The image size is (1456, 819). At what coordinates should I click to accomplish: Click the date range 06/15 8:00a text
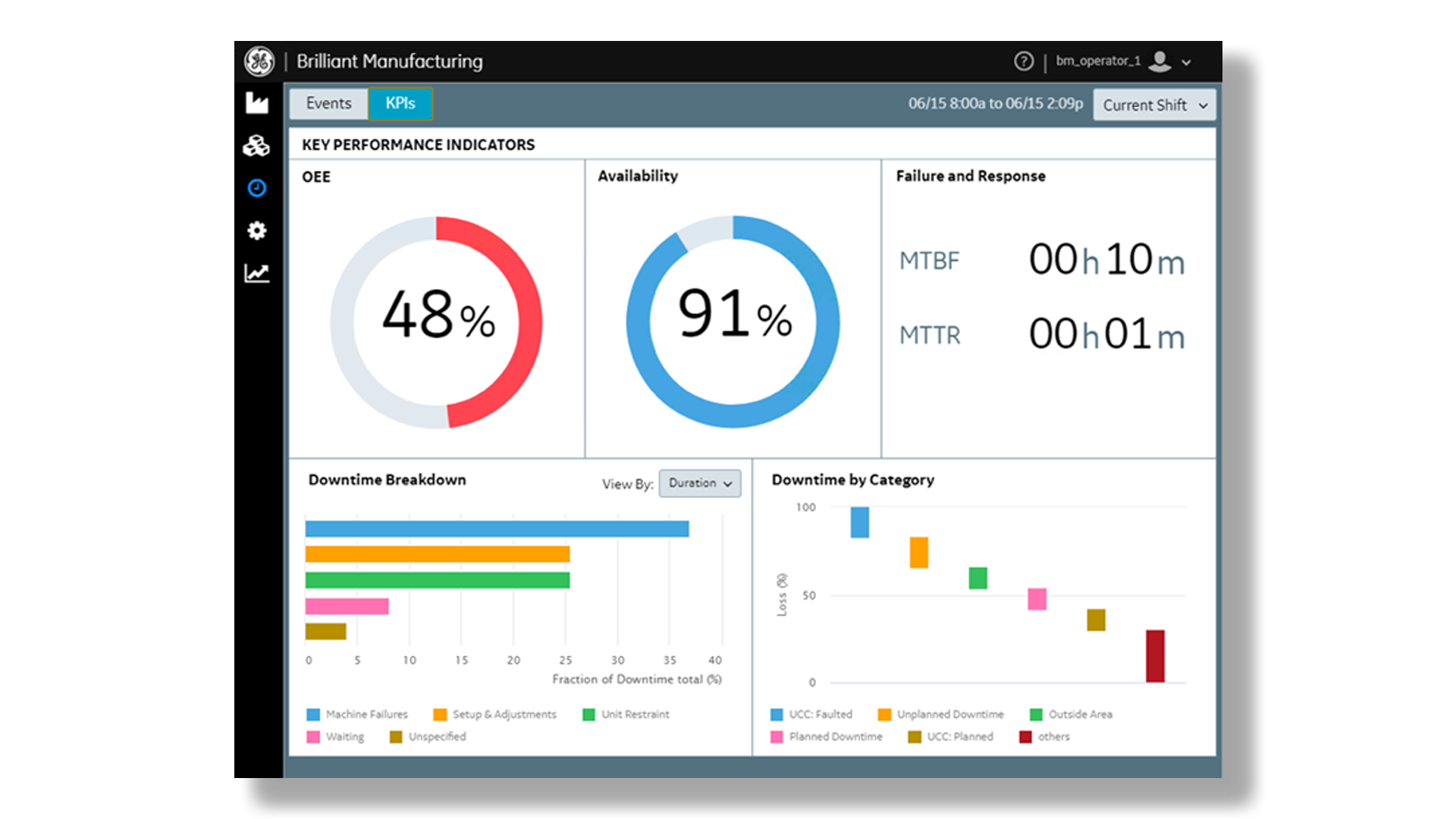(x=996, y=103)
